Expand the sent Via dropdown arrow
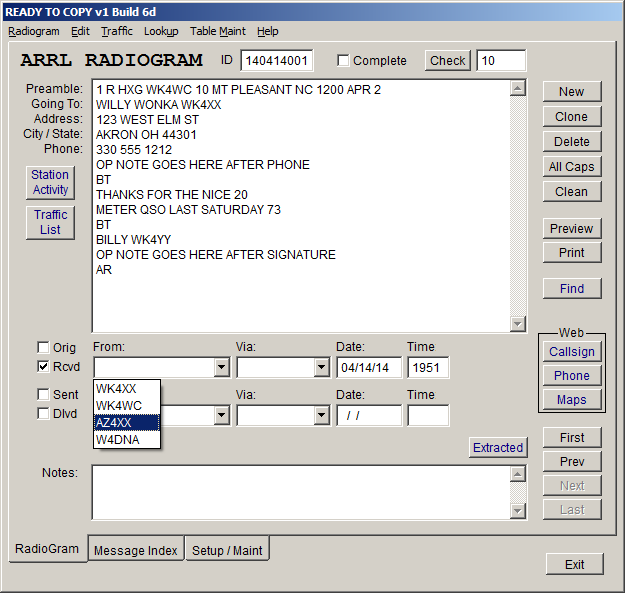Viewport: 625px width, 593px height. tap(321, 416)
